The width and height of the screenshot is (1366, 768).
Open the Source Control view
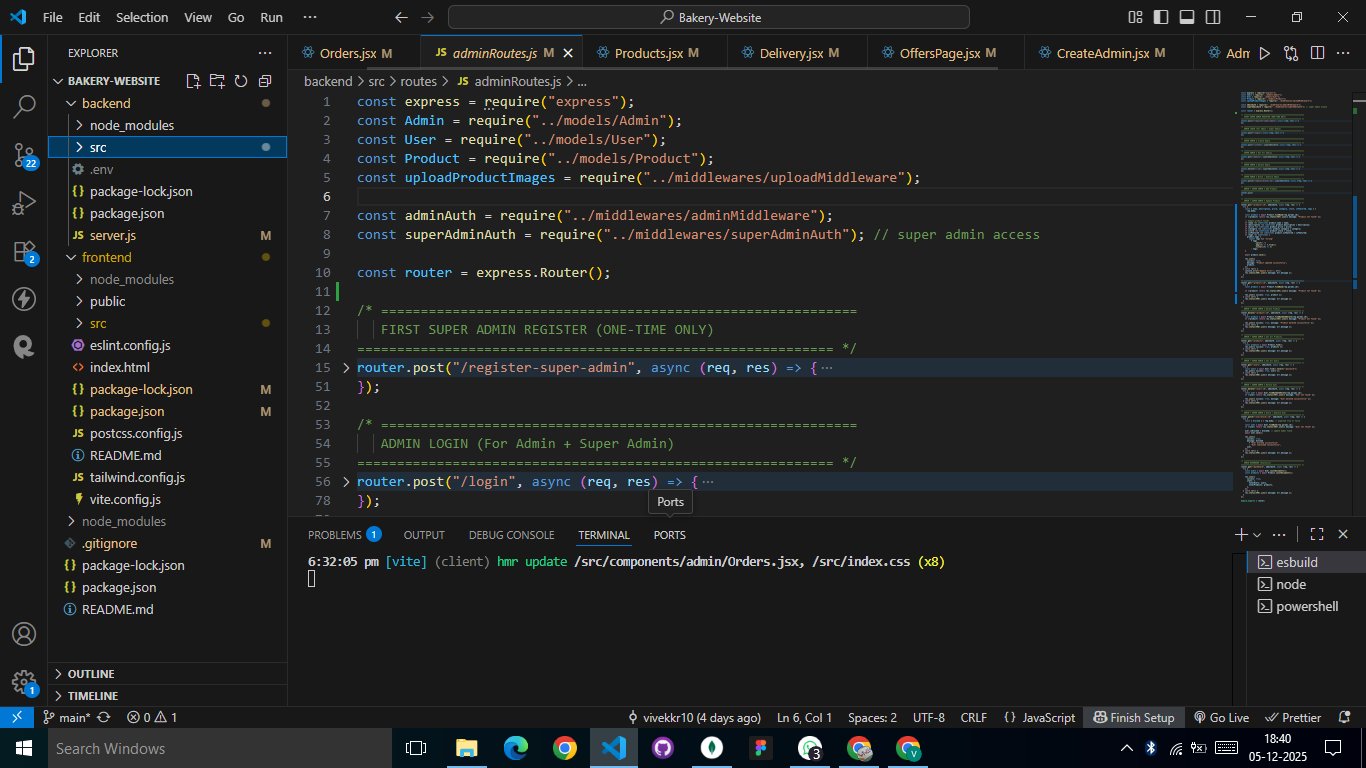pyautogui.click(x=23, y=153)
